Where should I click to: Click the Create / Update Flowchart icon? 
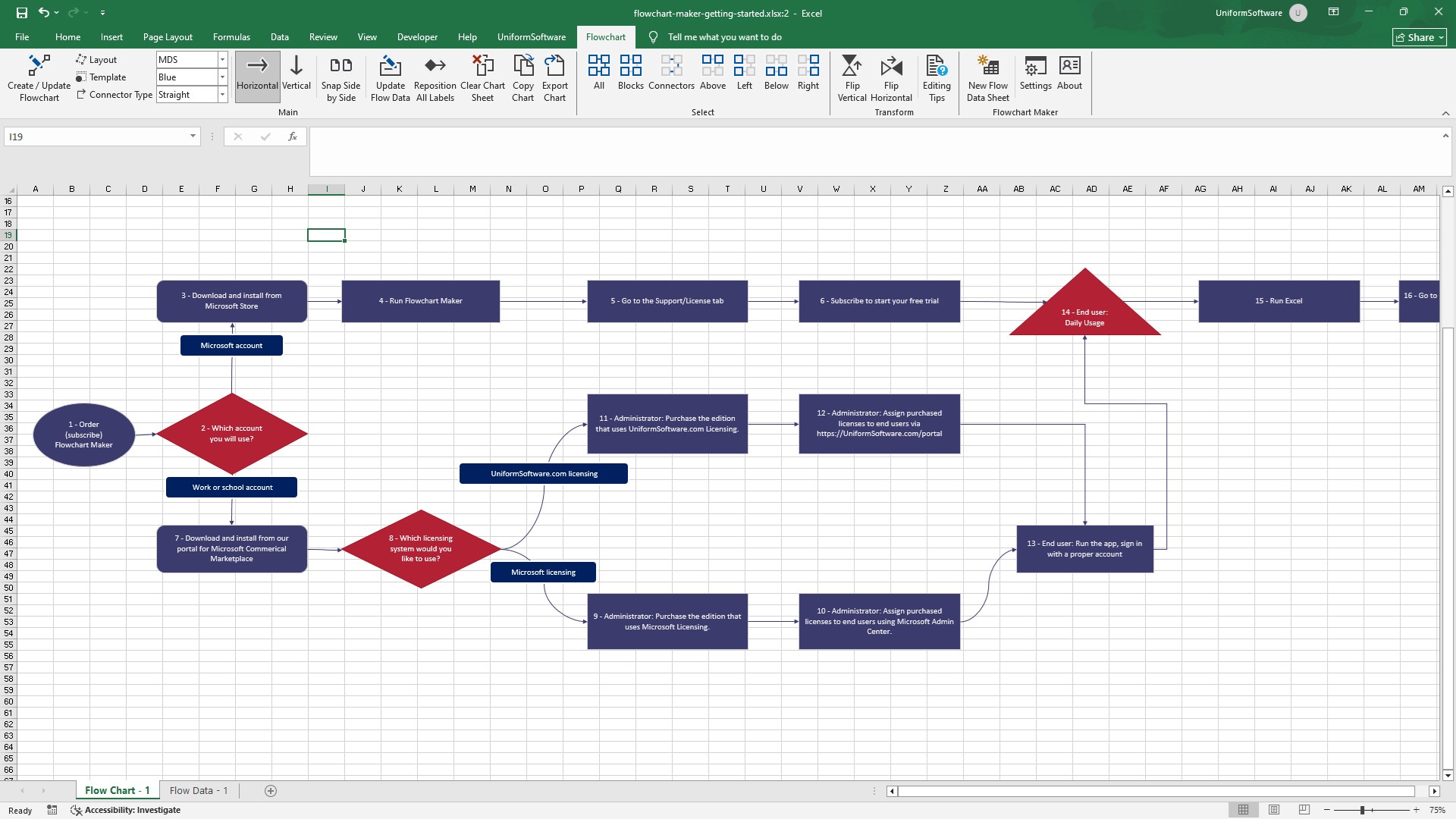point(39,66)
